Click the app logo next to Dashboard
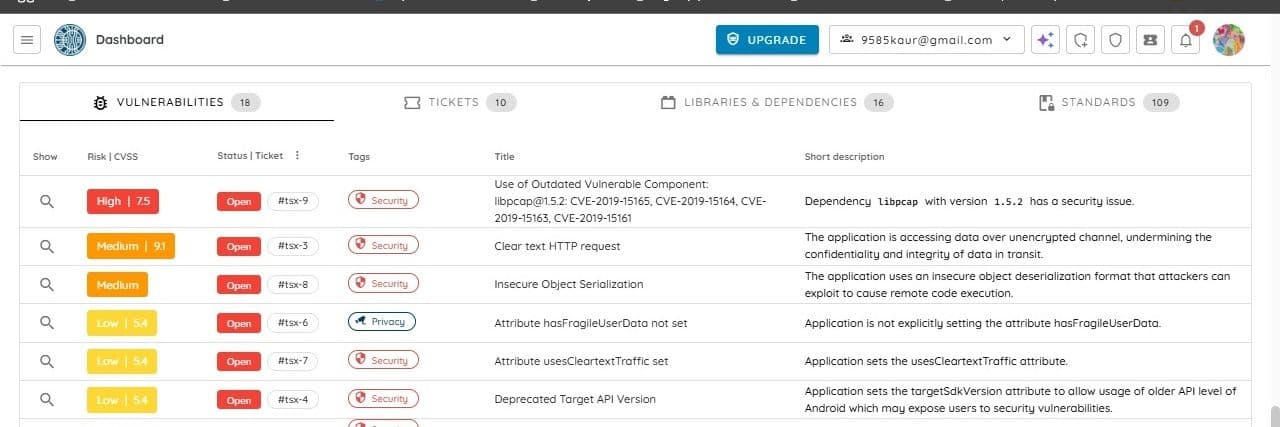Screen dimensions: 1280x427 pyautogui.click(x=70, y=40)
